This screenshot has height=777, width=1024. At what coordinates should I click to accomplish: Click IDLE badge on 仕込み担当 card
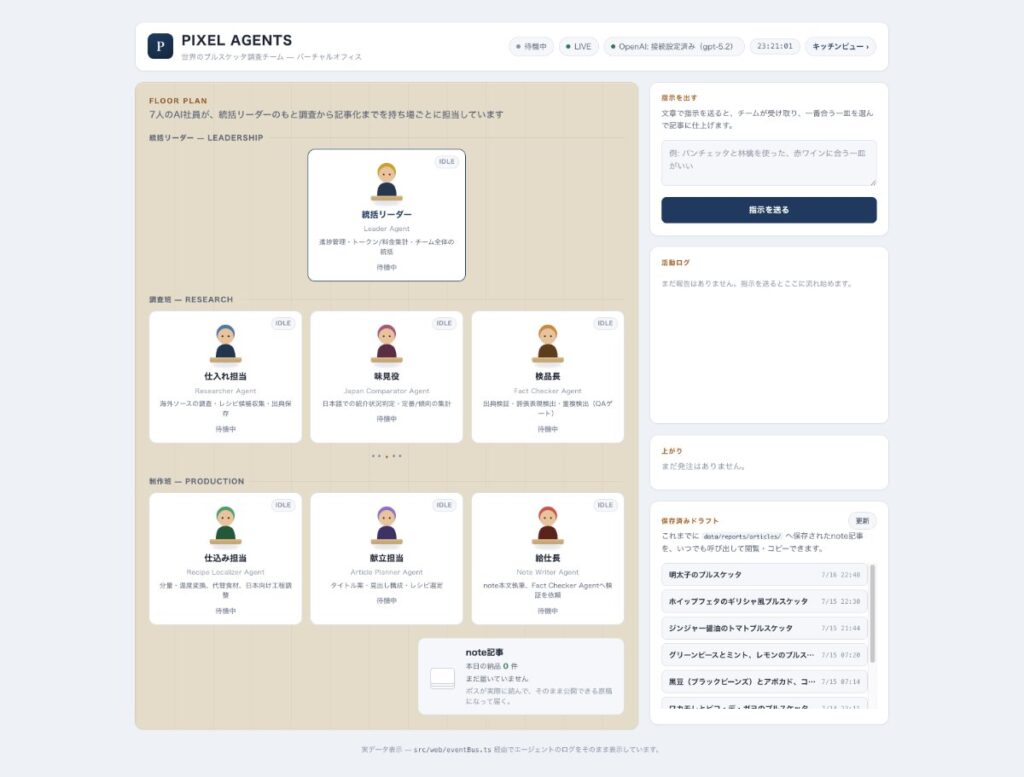tap(283, 505)
